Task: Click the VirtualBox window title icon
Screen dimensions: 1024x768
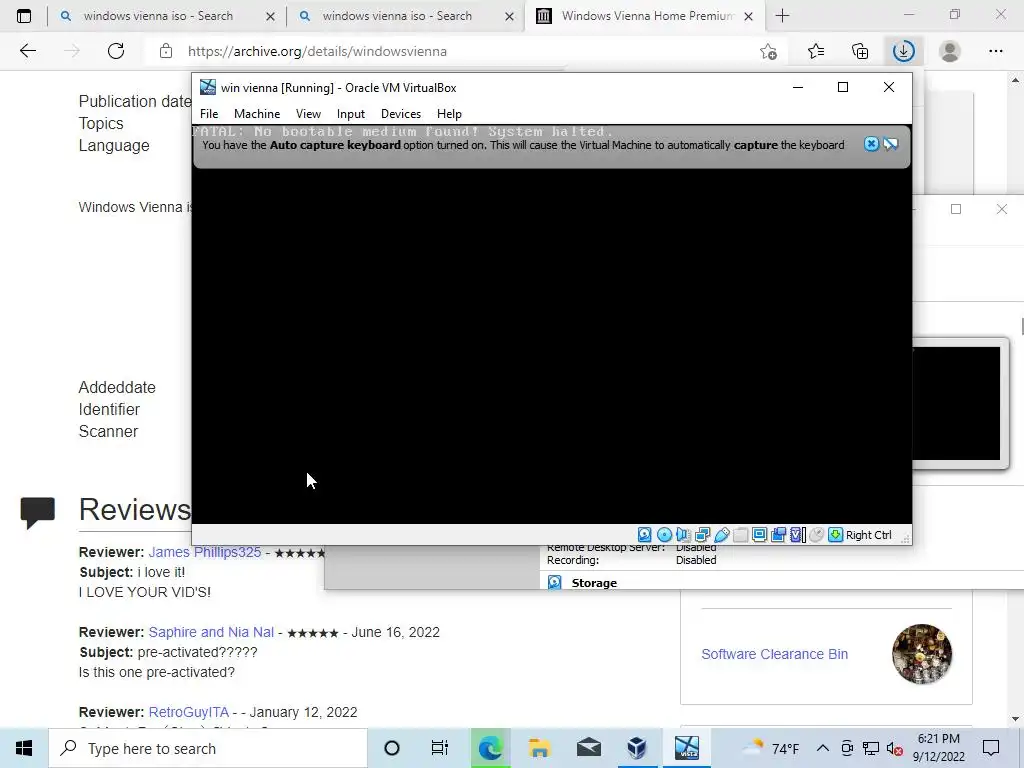Action: 208,87
